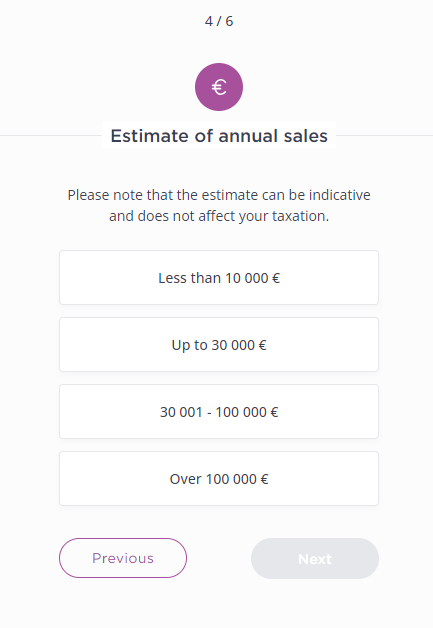The width and height of the screenshot is (433, 628).
Task: Click the progress counter above the euro icon
Action: click(x=219, y=21)
